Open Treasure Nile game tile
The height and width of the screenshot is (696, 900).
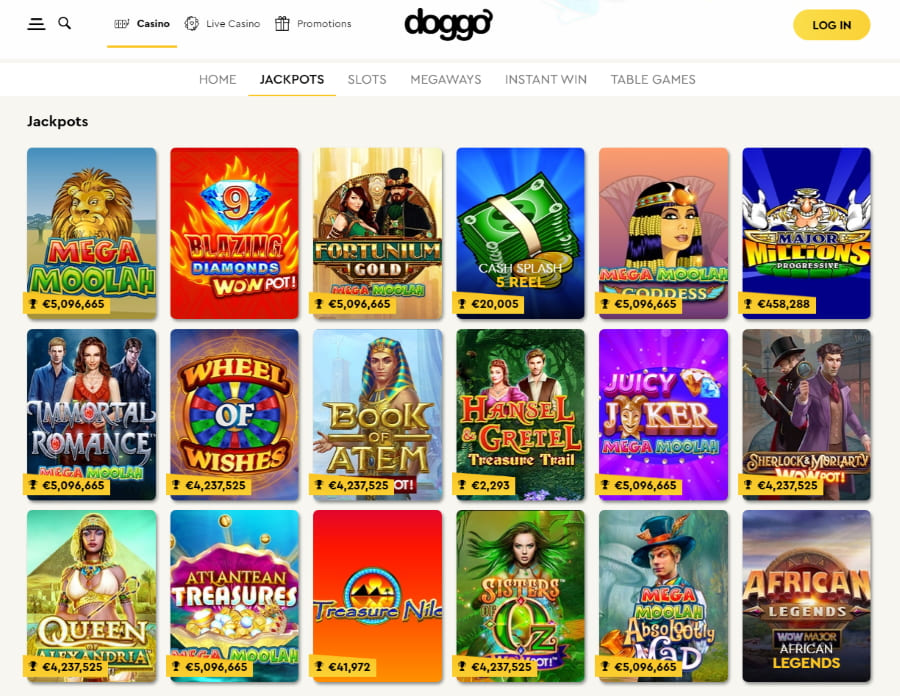tap(378, 596)
